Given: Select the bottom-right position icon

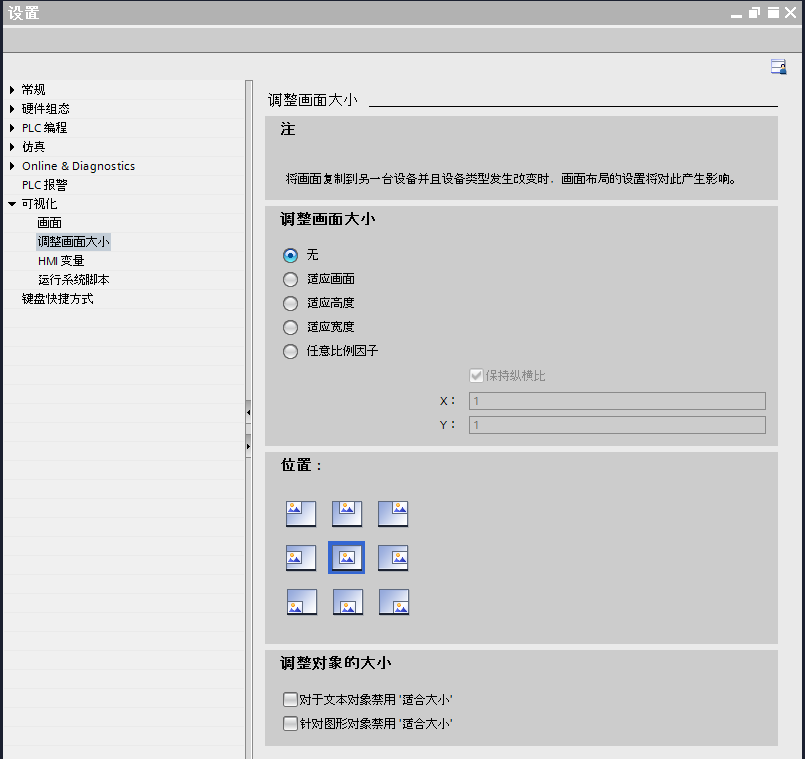Looking at the screenshot, I should click(393, 602).
